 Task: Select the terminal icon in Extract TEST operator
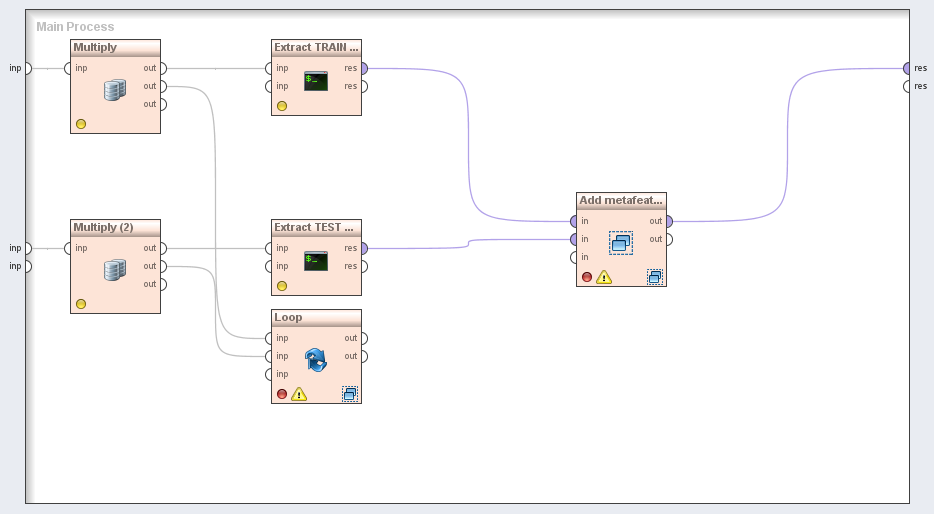(316, 261)
